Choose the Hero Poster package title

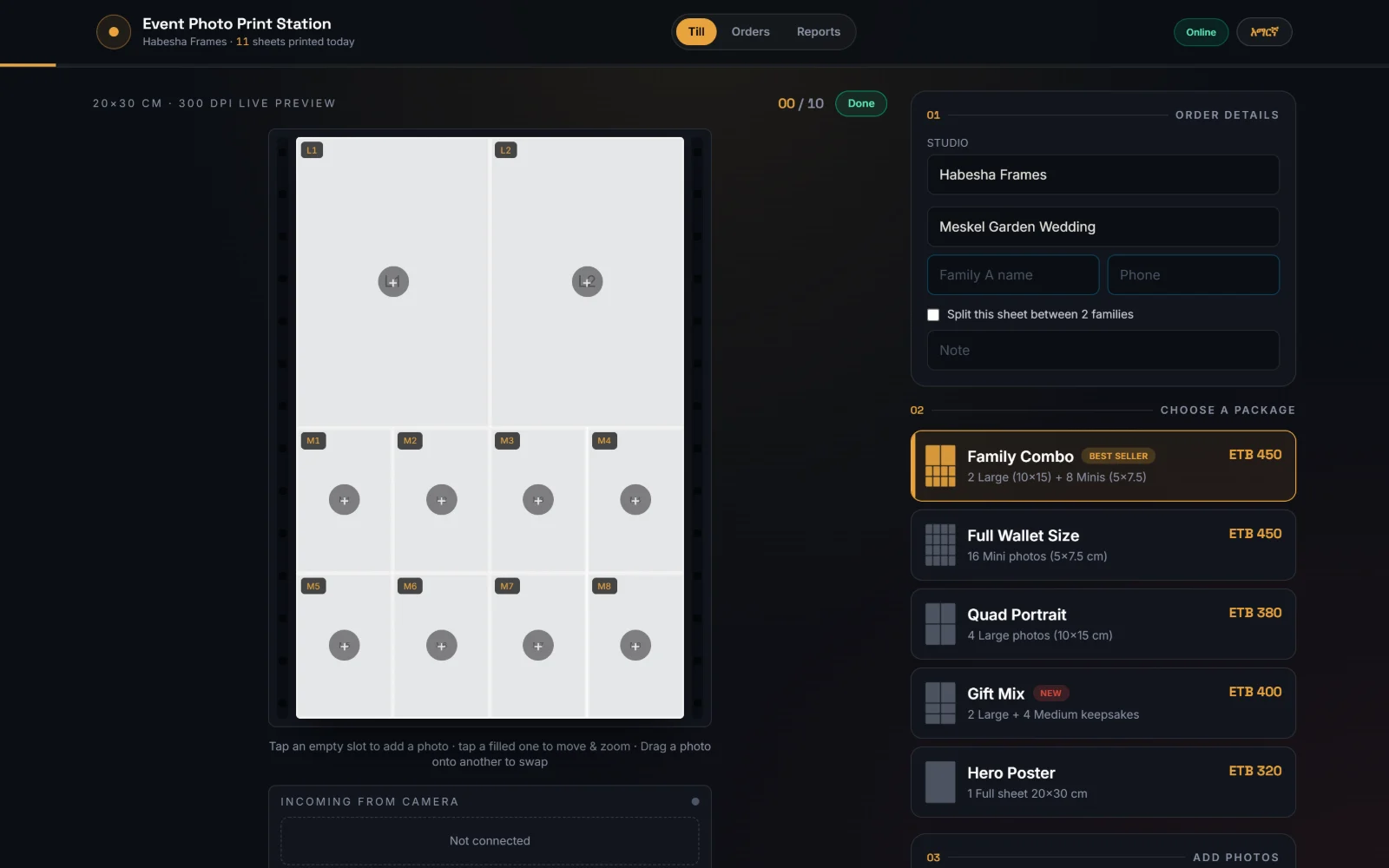[x=1011, y=773]
